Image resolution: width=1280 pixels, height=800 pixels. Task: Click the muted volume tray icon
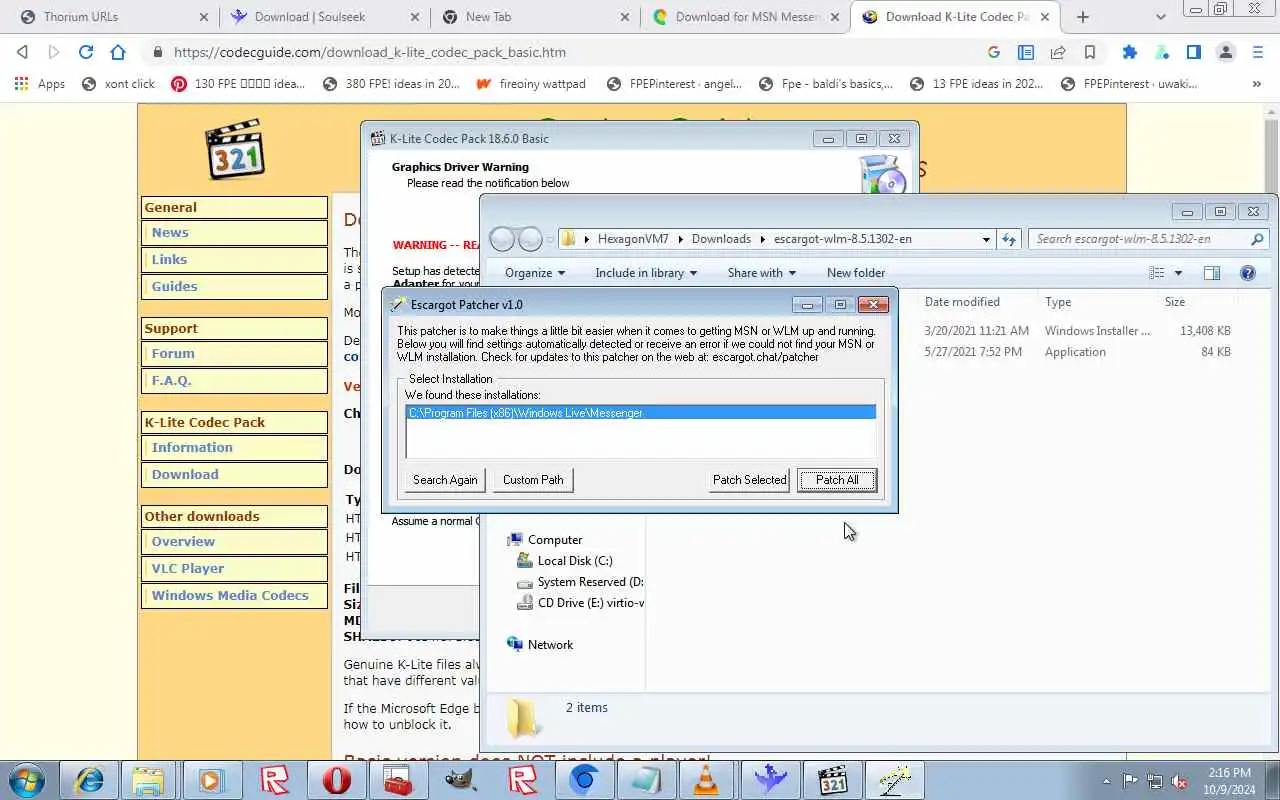coord(1179,781)
